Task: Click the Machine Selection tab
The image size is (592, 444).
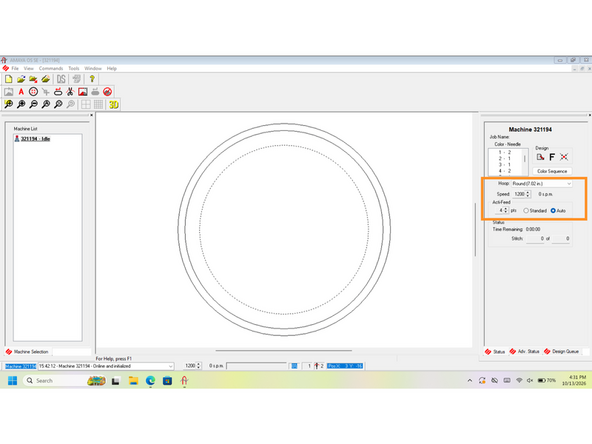Action: pyautogui.click(x=27, y=352)
